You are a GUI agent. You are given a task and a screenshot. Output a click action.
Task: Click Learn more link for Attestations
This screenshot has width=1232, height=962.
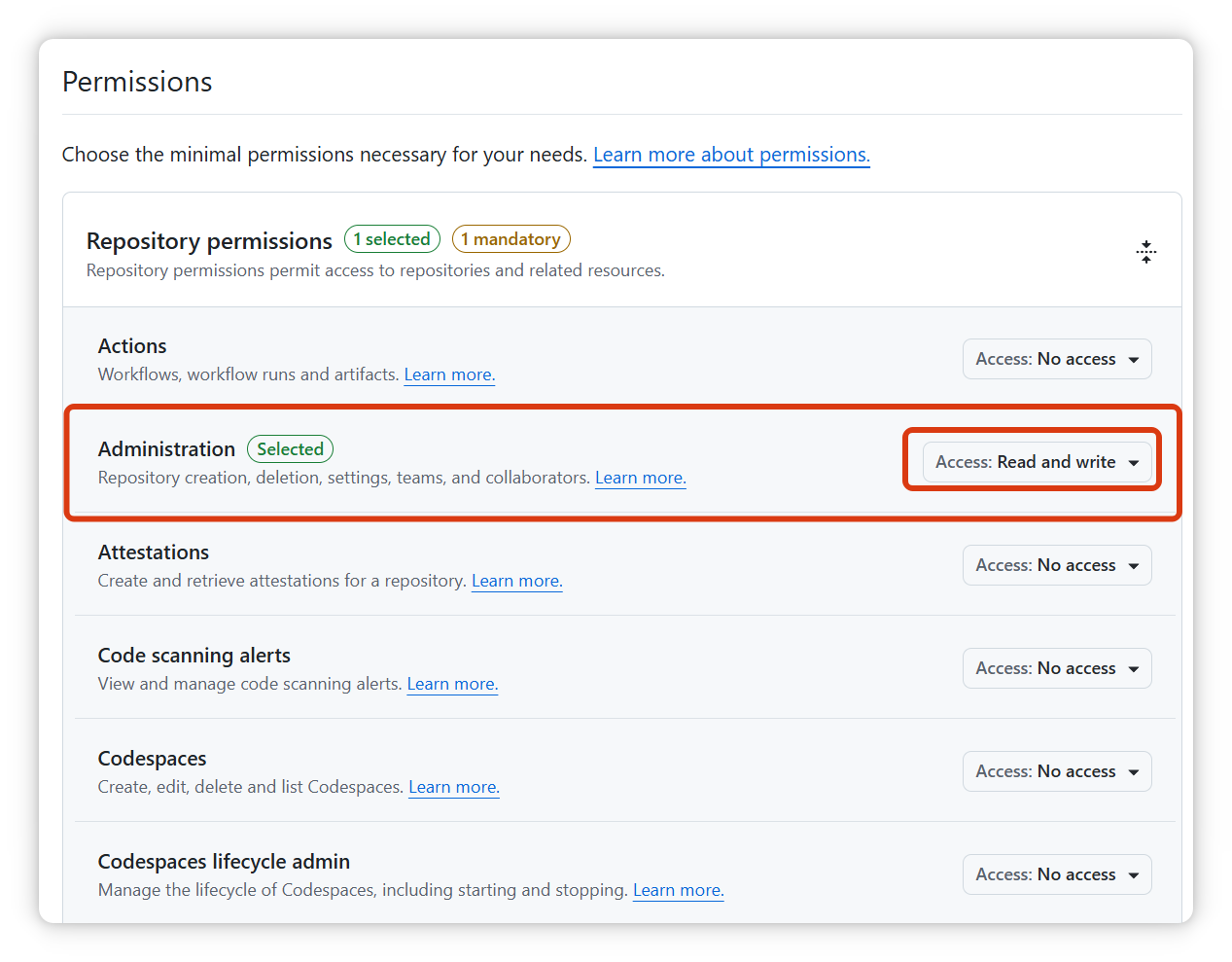click(516, 581)
